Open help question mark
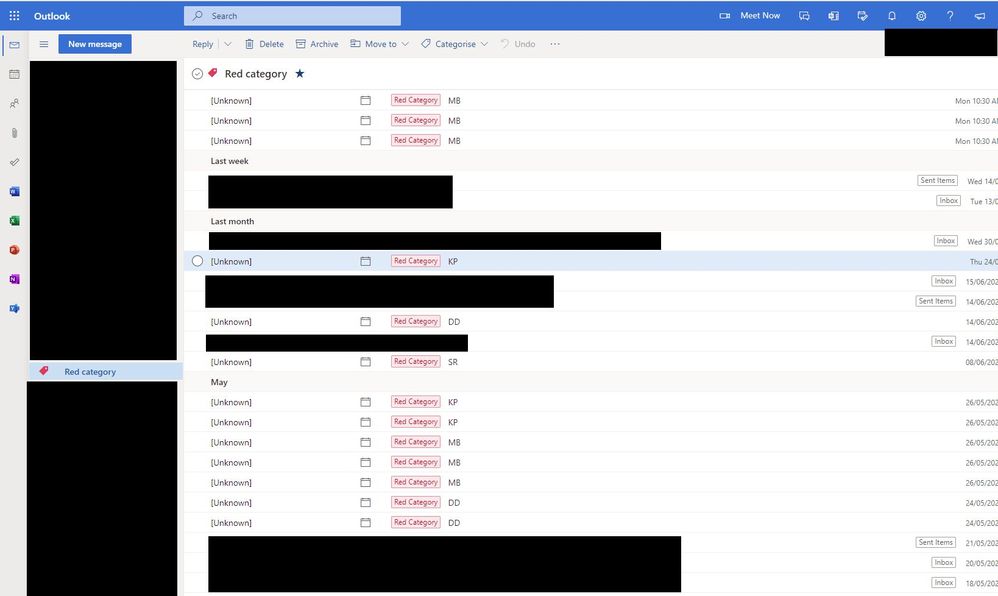 [x=950, y=16]
